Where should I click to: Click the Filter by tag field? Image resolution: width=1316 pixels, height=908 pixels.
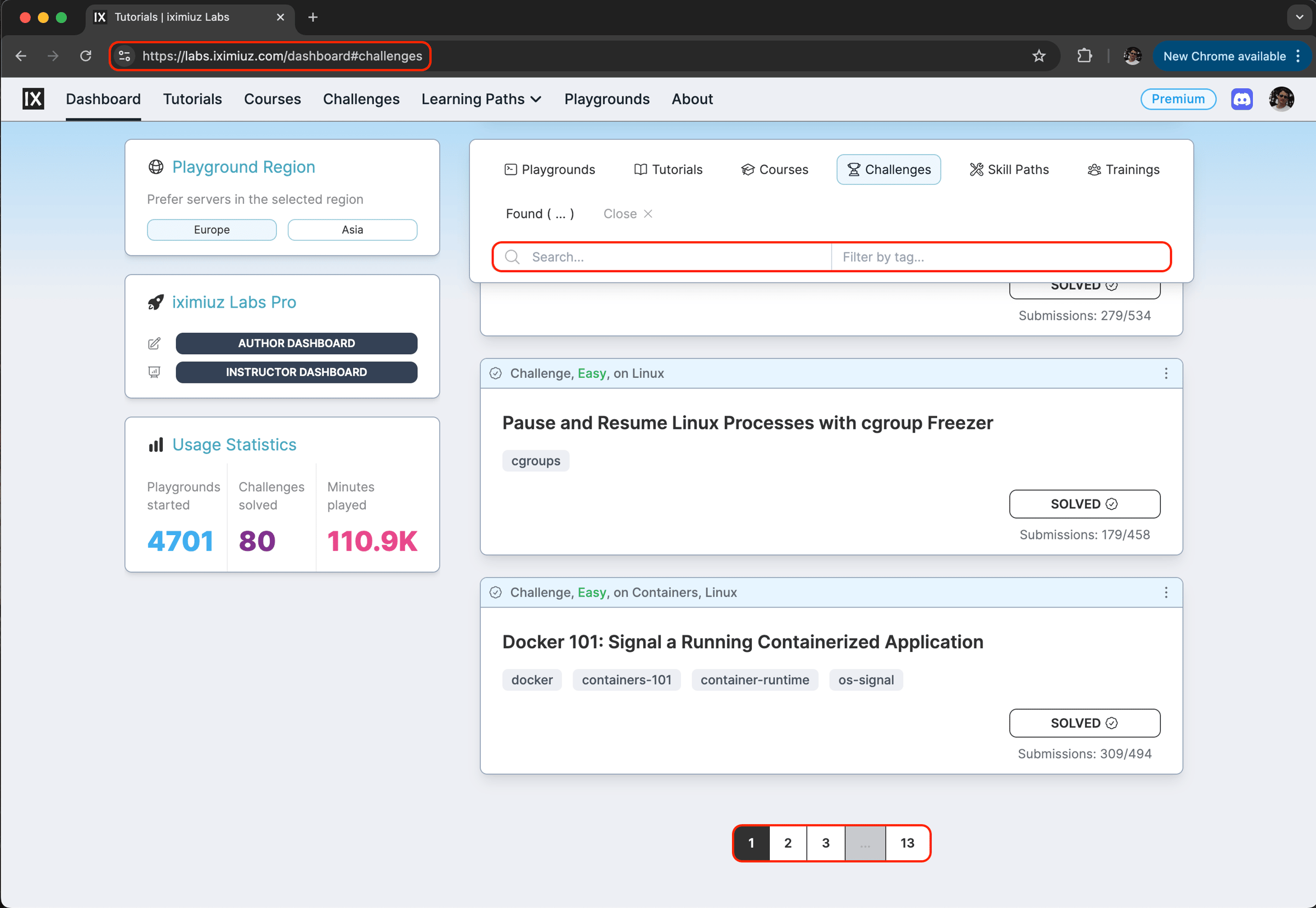(x=999, y=257)
